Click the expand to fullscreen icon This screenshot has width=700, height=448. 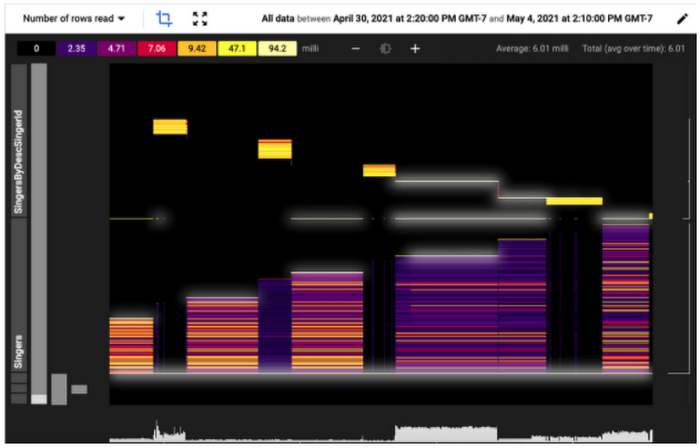click(x=200, y=19)
